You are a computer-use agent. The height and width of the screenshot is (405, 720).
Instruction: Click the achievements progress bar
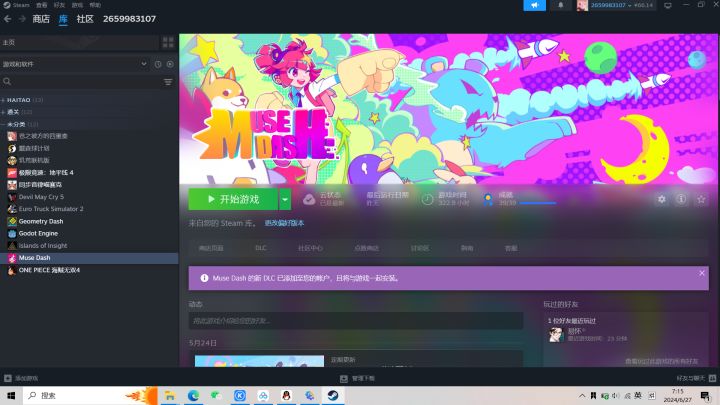point(537,203)
